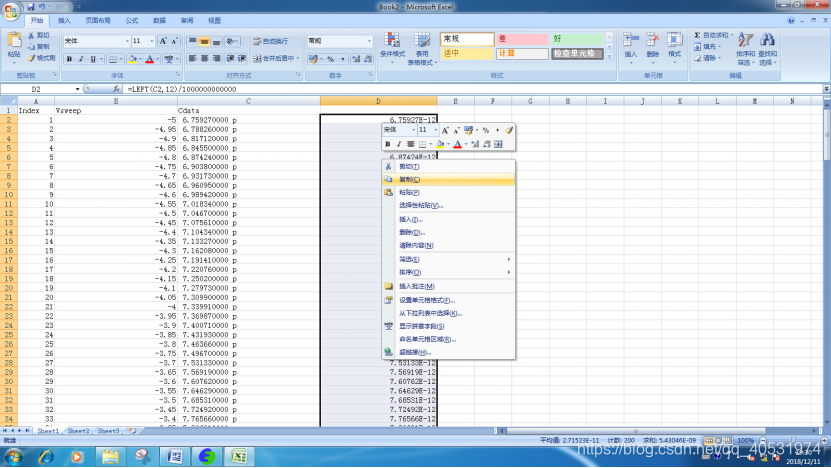Switch to Sheet2 worksheet tab
Screen dimensions: 831x468
[x=78, y=431]
